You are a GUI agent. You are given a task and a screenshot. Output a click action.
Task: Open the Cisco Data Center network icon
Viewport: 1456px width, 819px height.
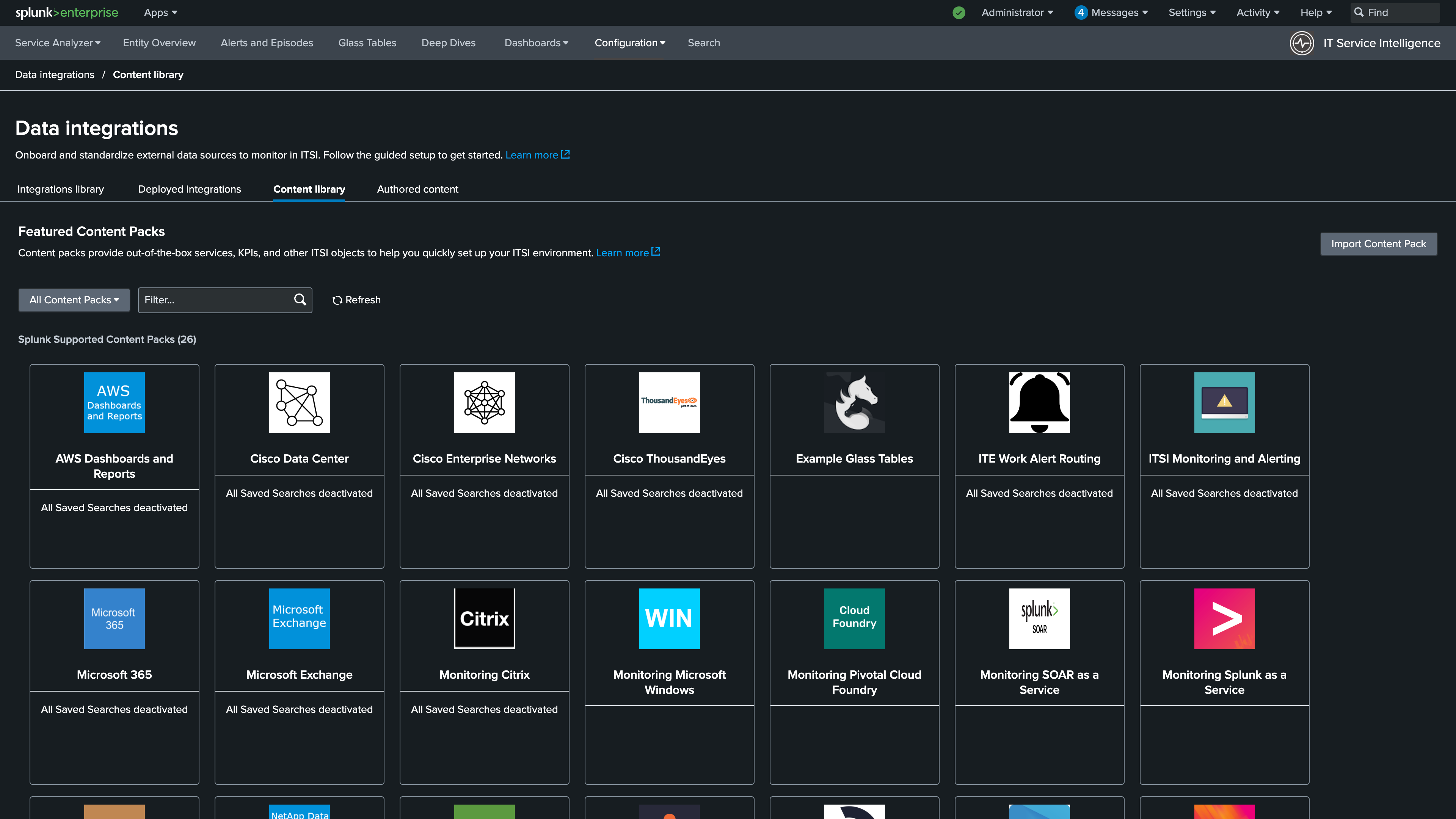(x=299, y=402)
